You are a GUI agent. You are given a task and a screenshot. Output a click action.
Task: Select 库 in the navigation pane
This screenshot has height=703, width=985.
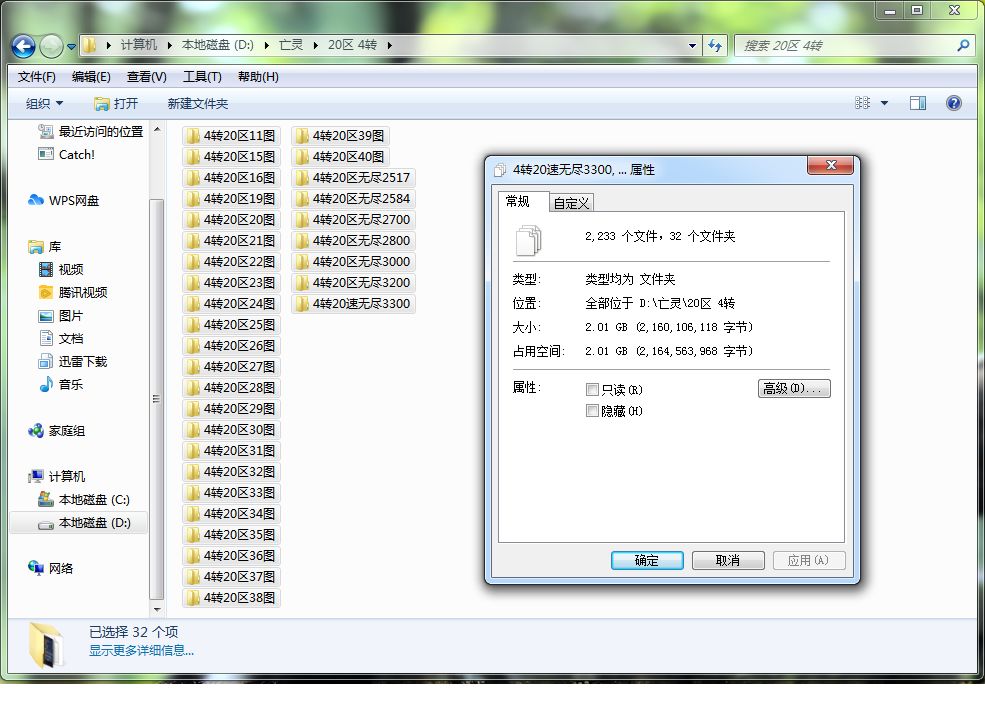click(x=44, y=246)
